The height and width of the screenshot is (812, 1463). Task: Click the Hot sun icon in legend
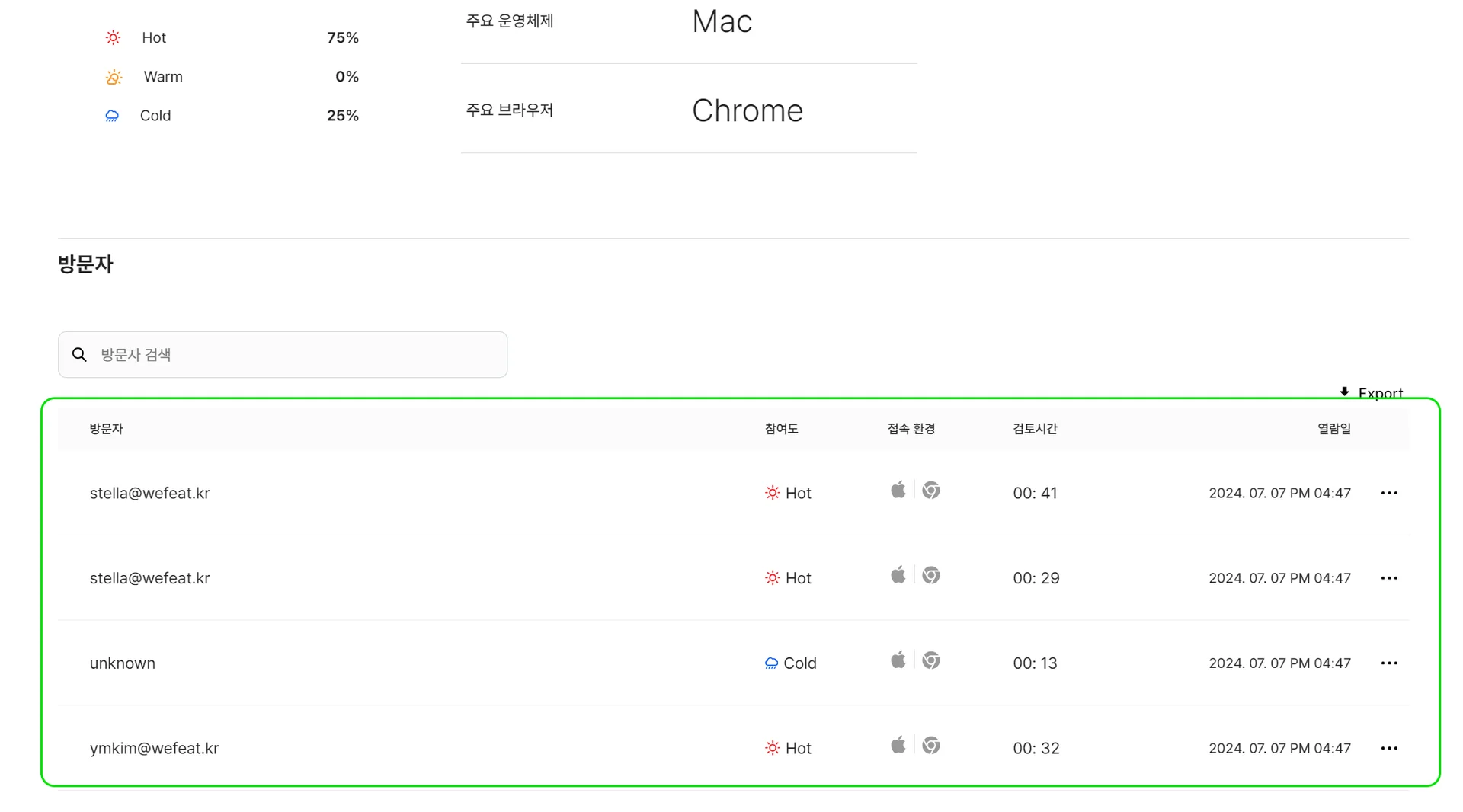[x=113, y=37]
